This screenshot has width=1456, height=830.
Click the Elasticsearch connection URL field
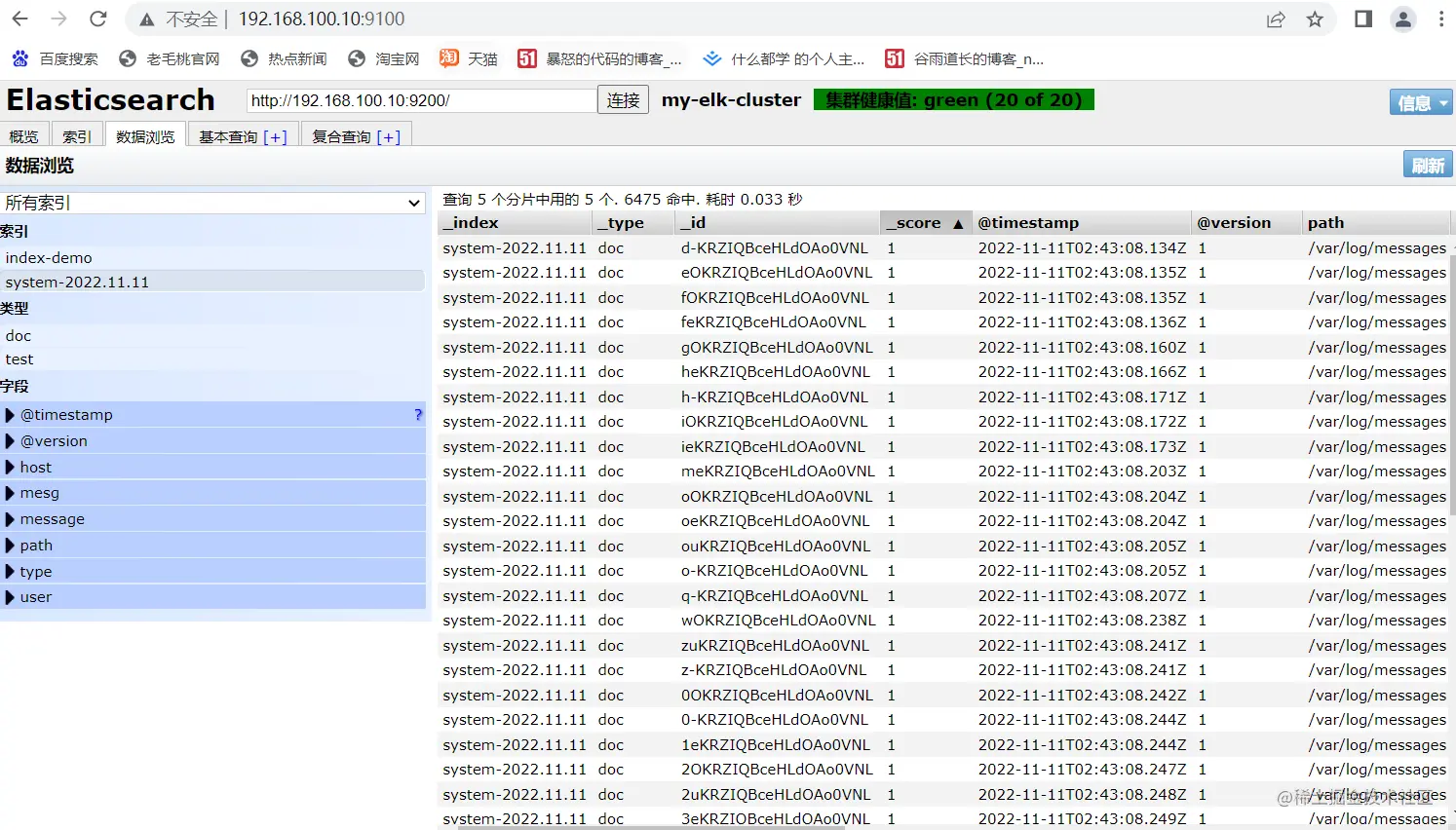click(421, 100)
